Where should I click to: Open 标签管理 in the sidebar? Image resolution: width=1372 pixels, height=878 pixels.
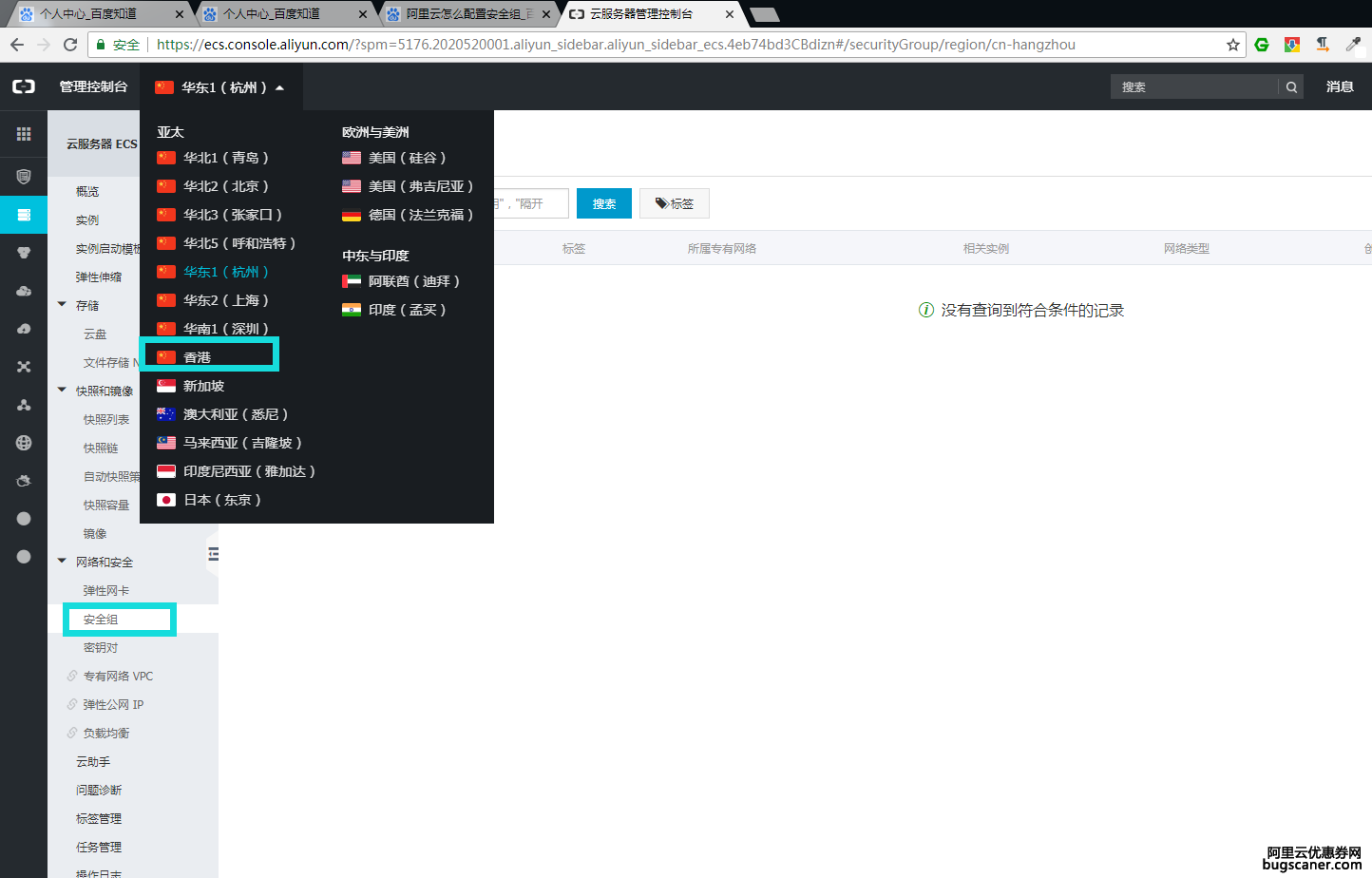click(99, 818)
